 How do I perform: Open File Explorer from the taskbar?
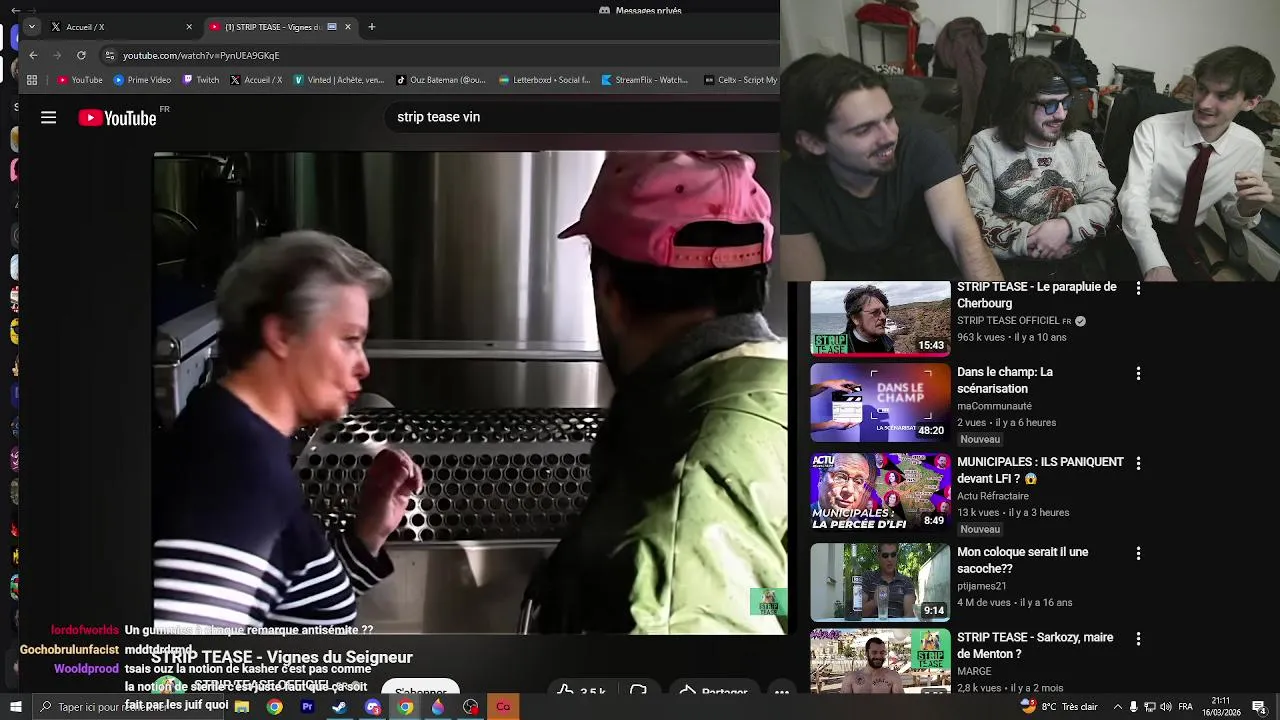point(242,707)
